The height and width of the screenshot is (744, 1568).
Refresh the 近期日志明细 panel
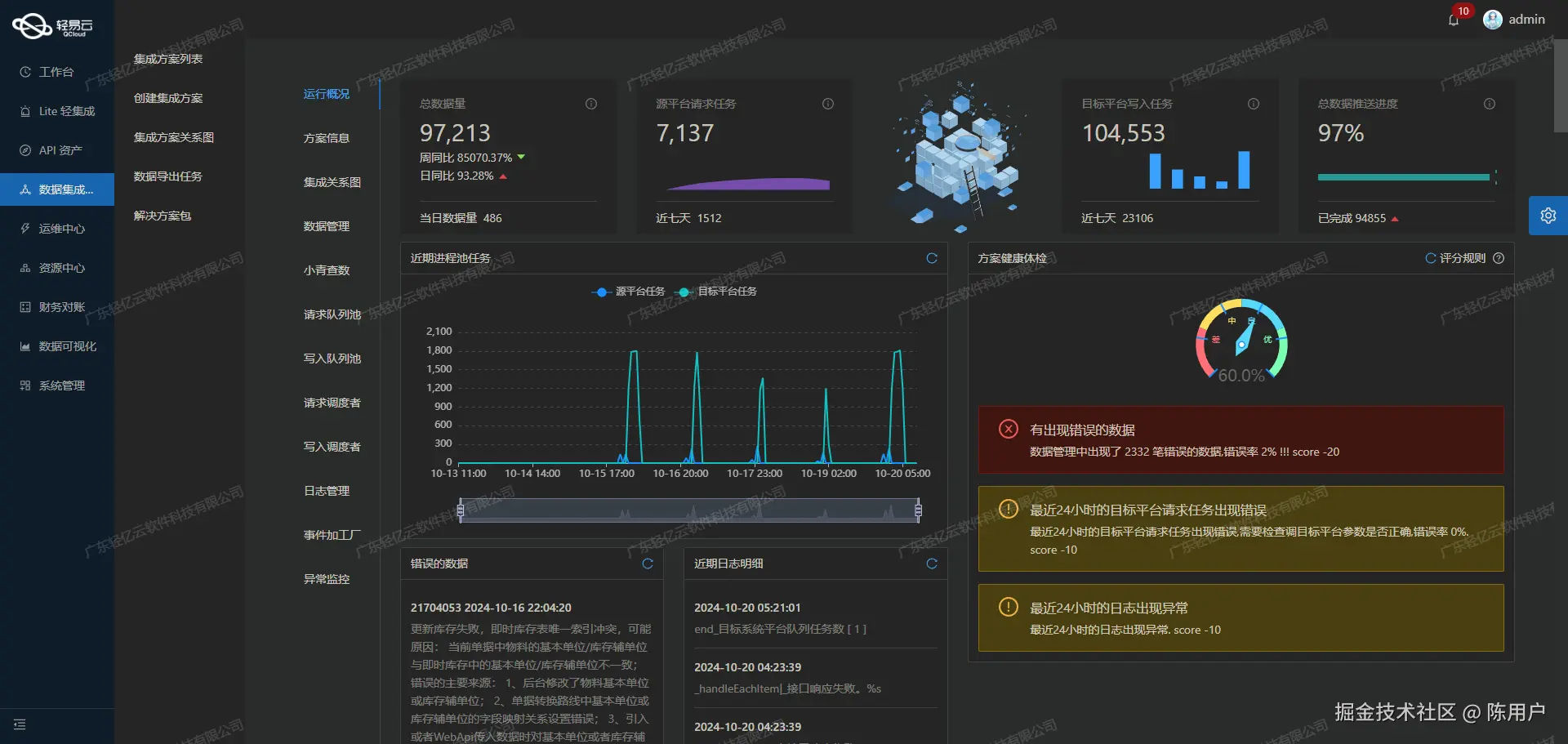pyautogui.click(x=932, y=564)
